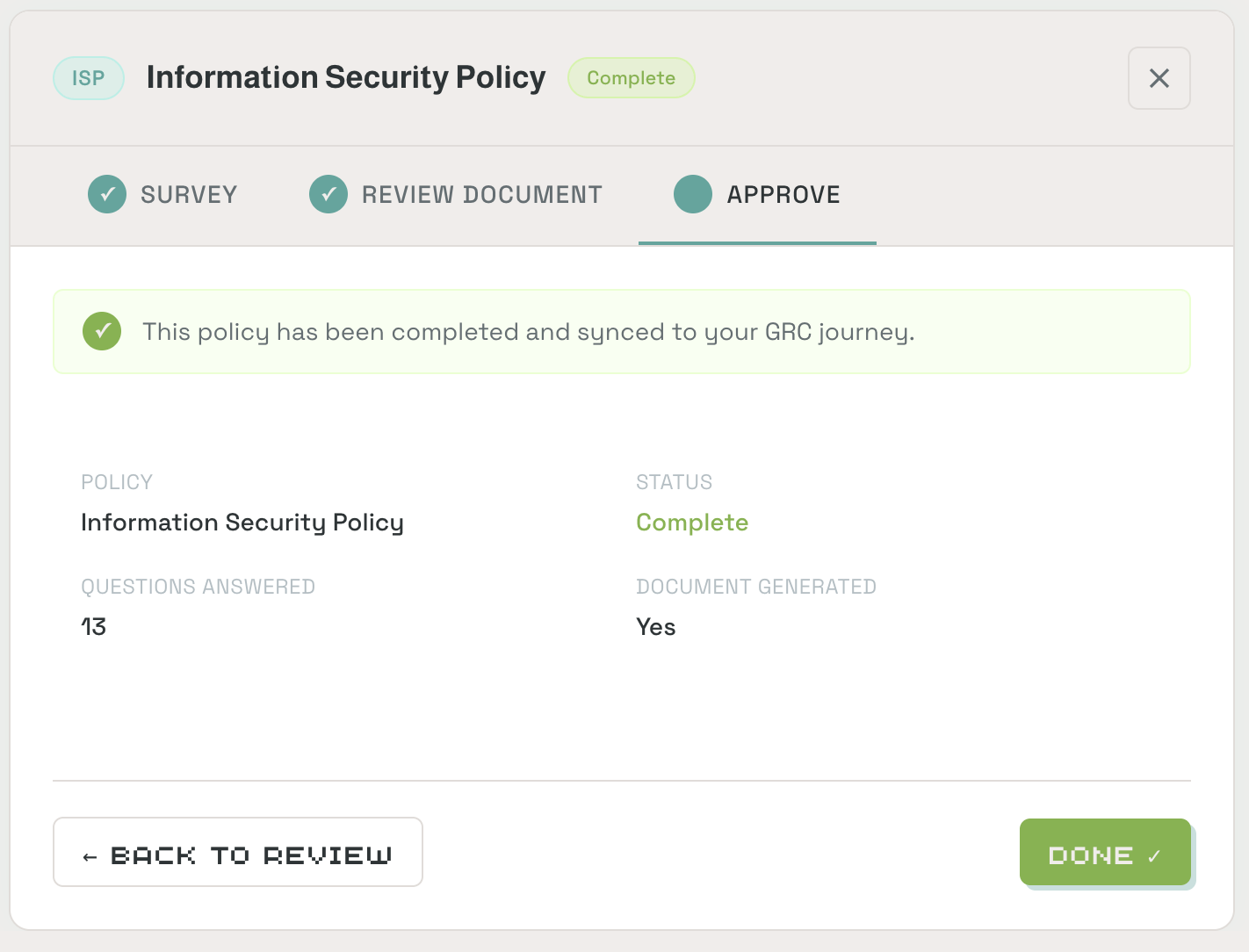Click the Document Generated value Yes
The image size is (1249, 952).
coord(656,627)
